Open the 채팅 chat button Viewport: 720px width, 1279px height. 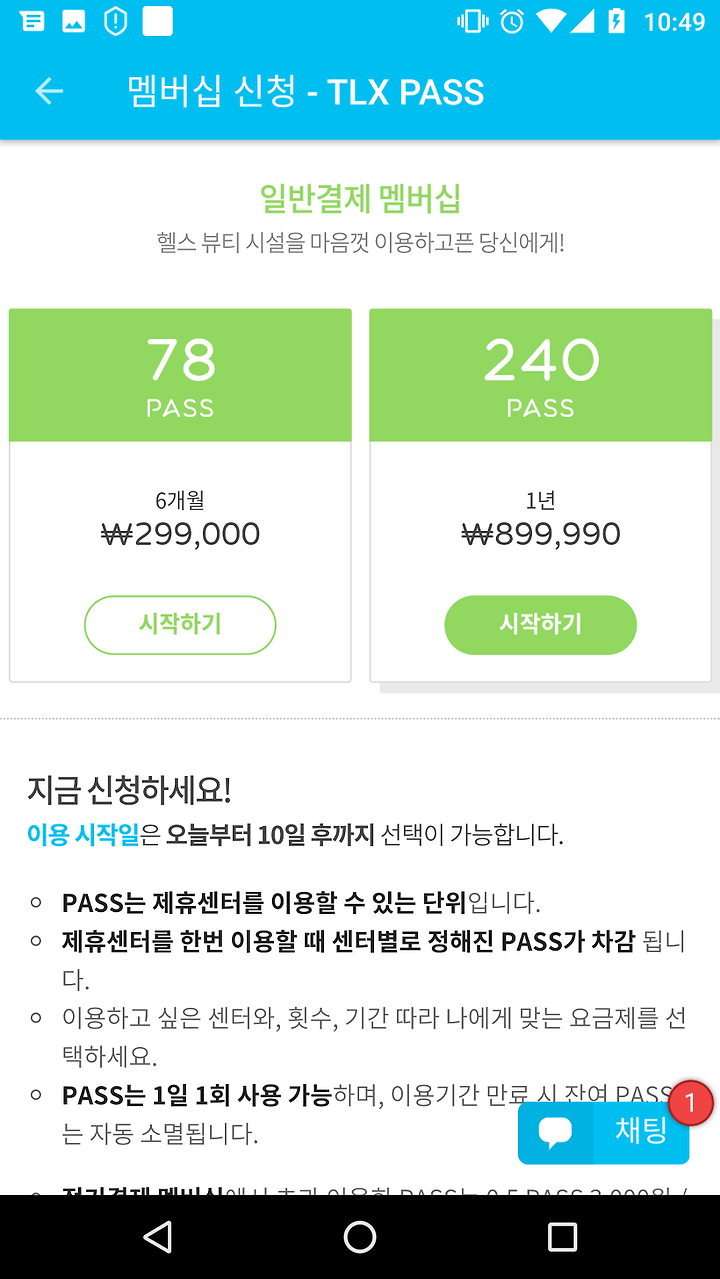[x=603, y=1132]
